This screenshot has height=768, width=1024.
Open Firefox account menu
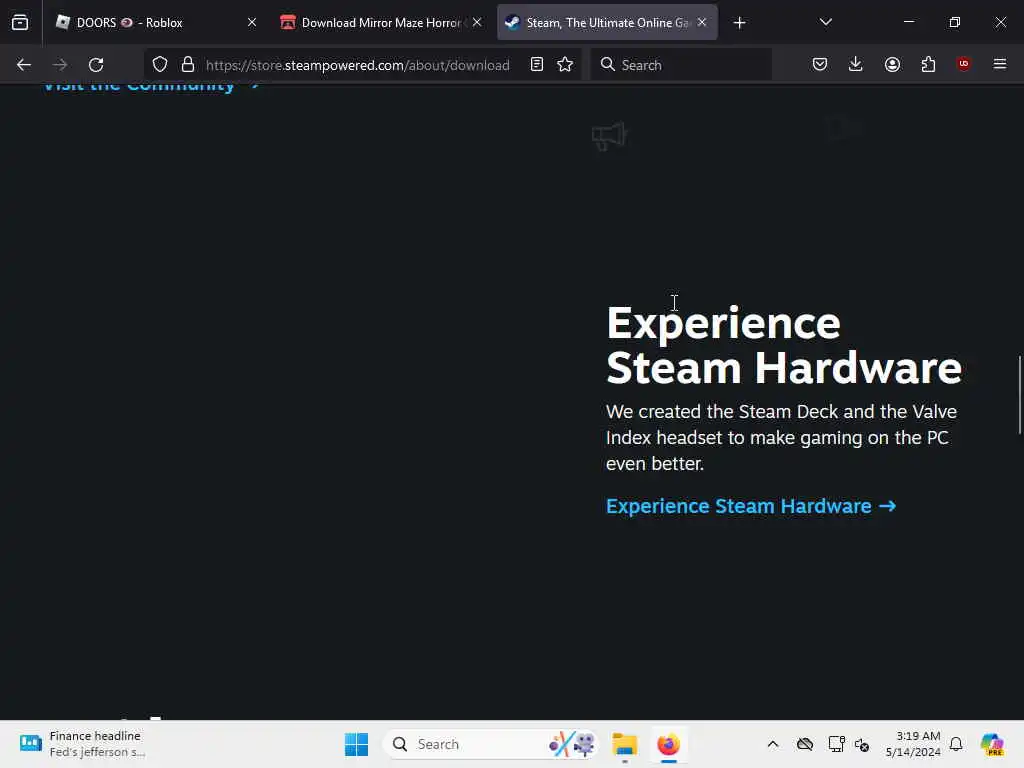tap(892, 65)
